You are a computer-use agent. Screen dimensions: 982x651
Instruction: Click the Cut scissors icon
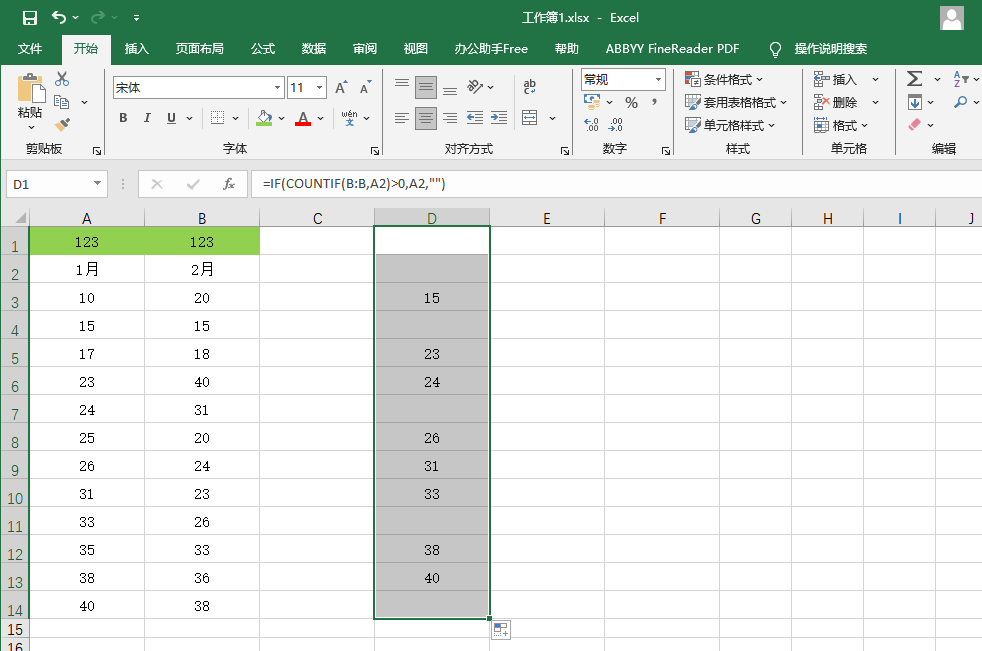pos(62,79)
